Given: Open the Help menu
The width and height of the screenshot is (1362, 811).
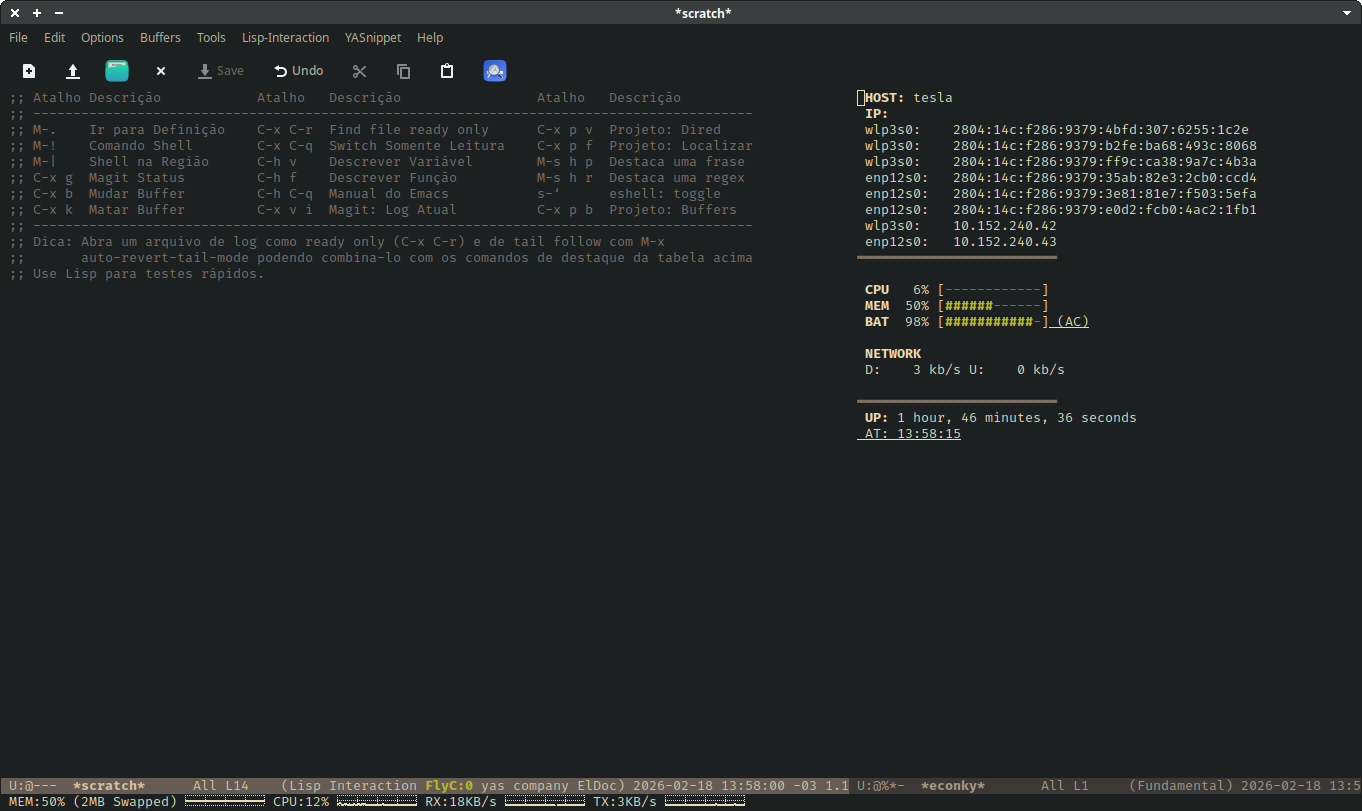Looking at the screenshot, I should [430, 38].
